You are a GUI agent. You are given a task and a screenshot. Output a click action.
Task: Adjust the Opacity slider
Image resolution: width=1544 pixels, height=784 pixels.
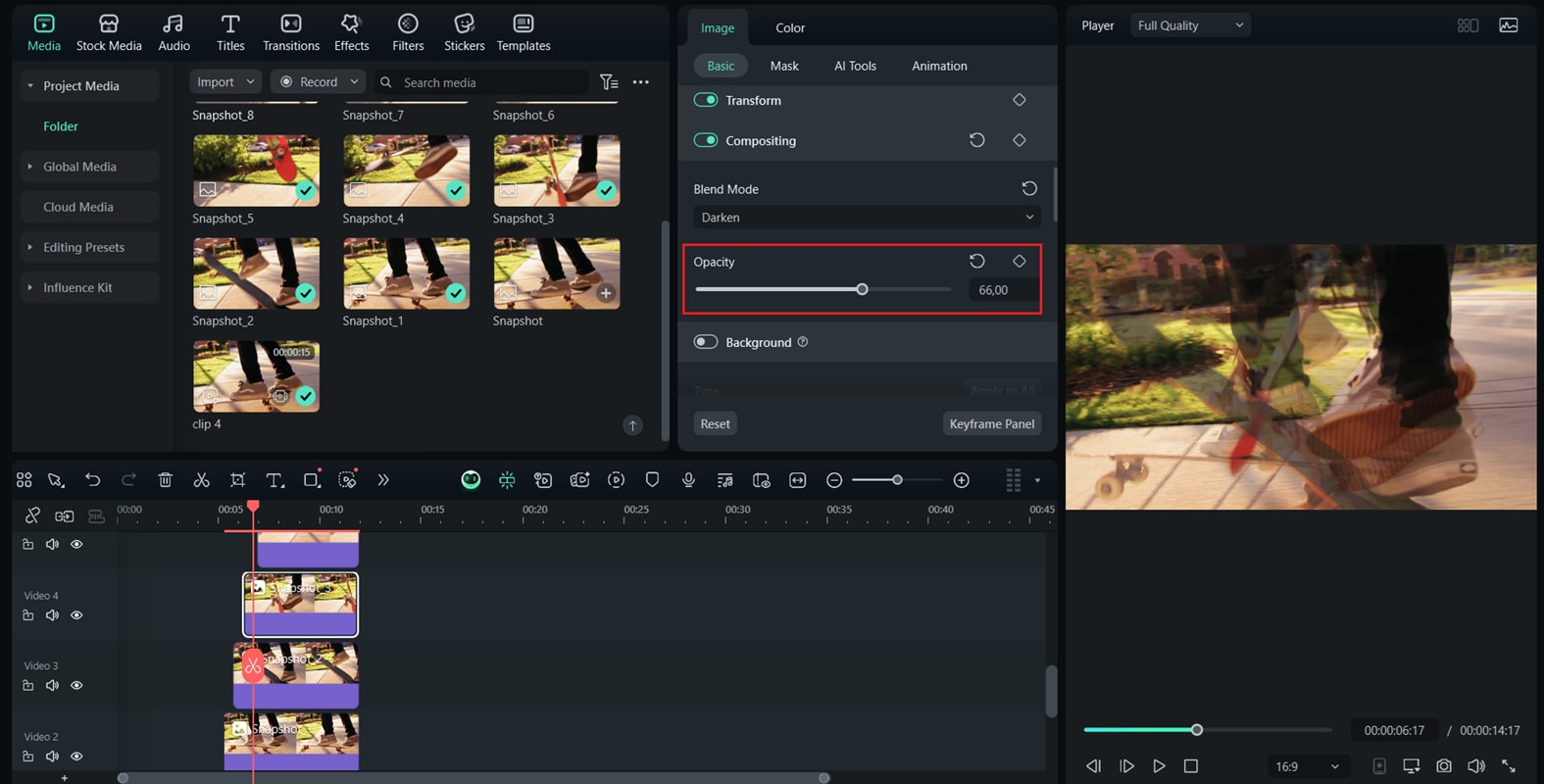[x=862, y=289]
